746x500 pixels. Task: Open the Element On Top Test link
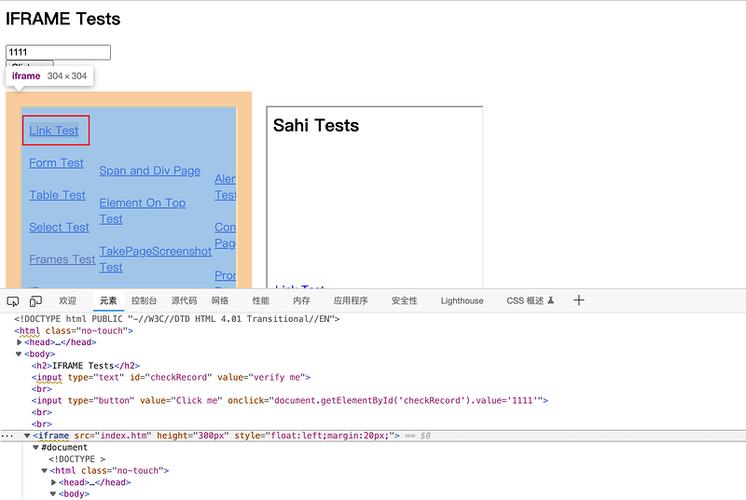coord(142,211)
